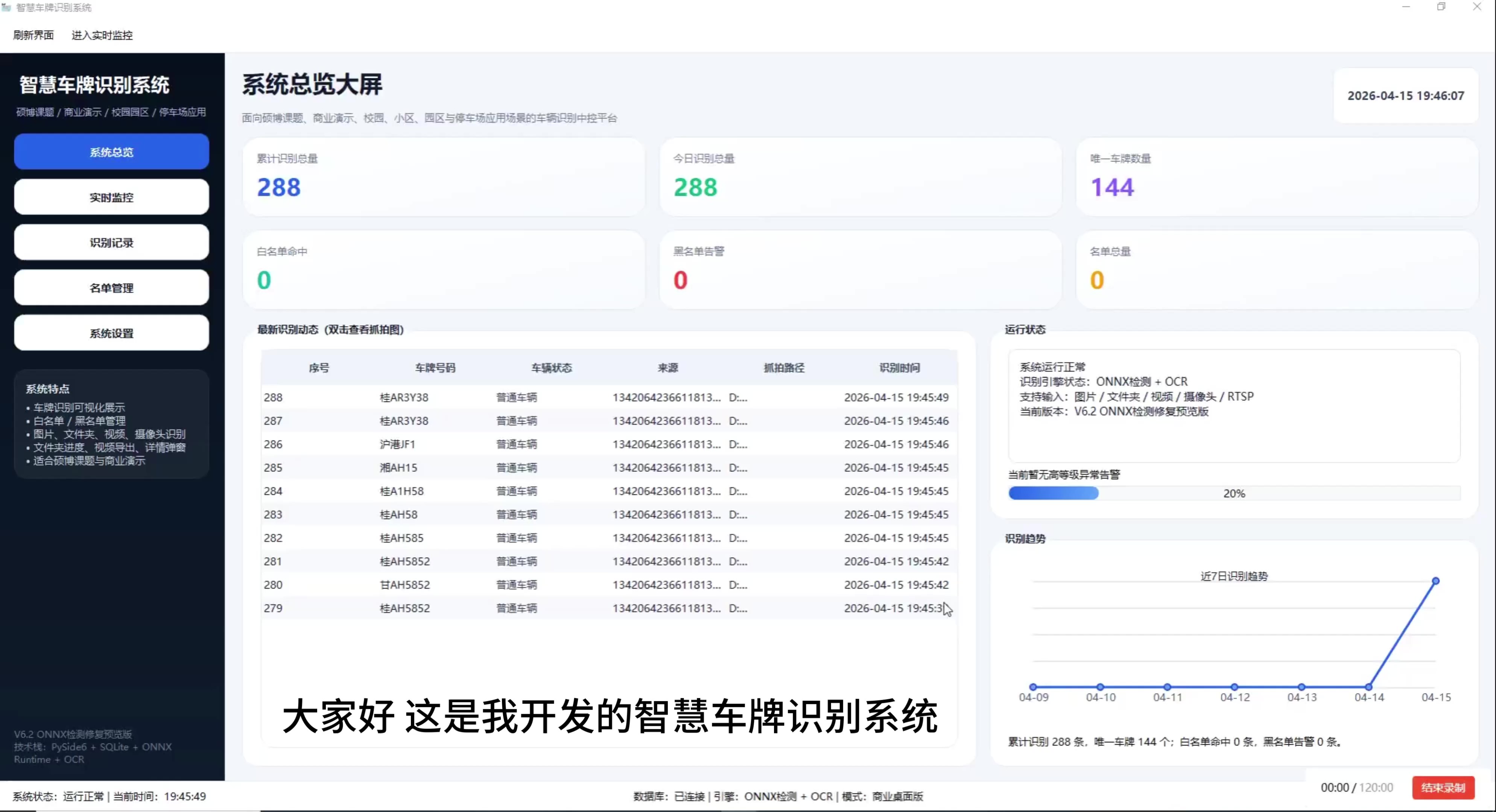Select the 系统总览 sidebar tab
The width and height of the screenshot is (1496, 812).
point(111,152)
